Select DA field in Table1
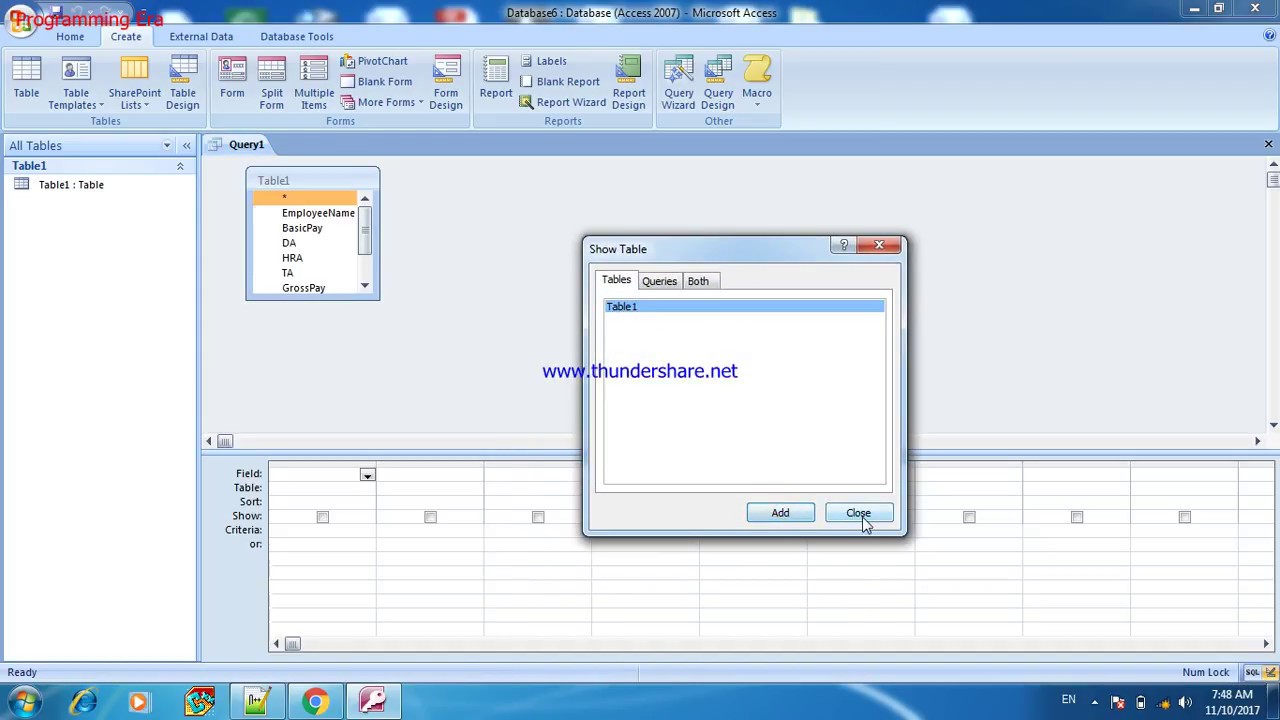Image resolution: width=1280 pixels, height=720 pixels. [x=289, y=243]
